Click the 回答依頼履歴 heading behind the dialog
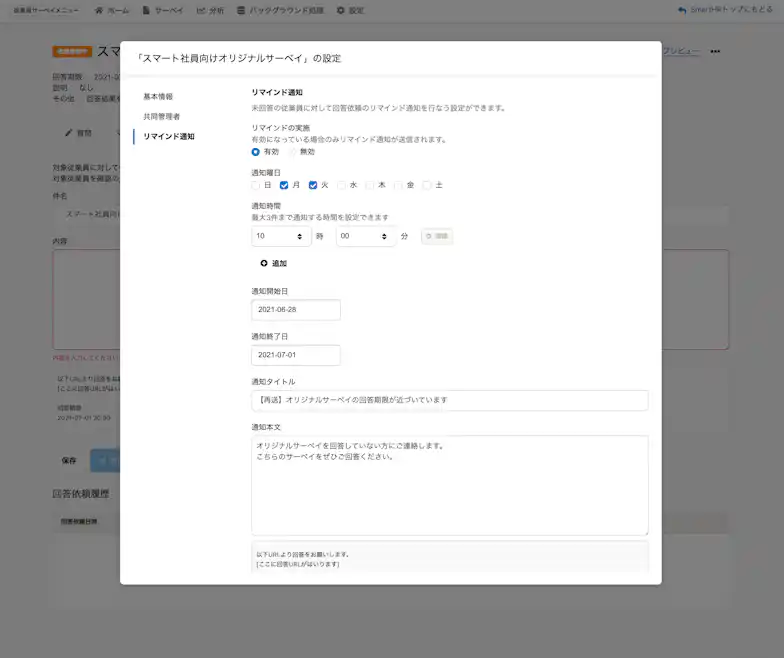This screenshot has width=784, height=658. [80, 494]
